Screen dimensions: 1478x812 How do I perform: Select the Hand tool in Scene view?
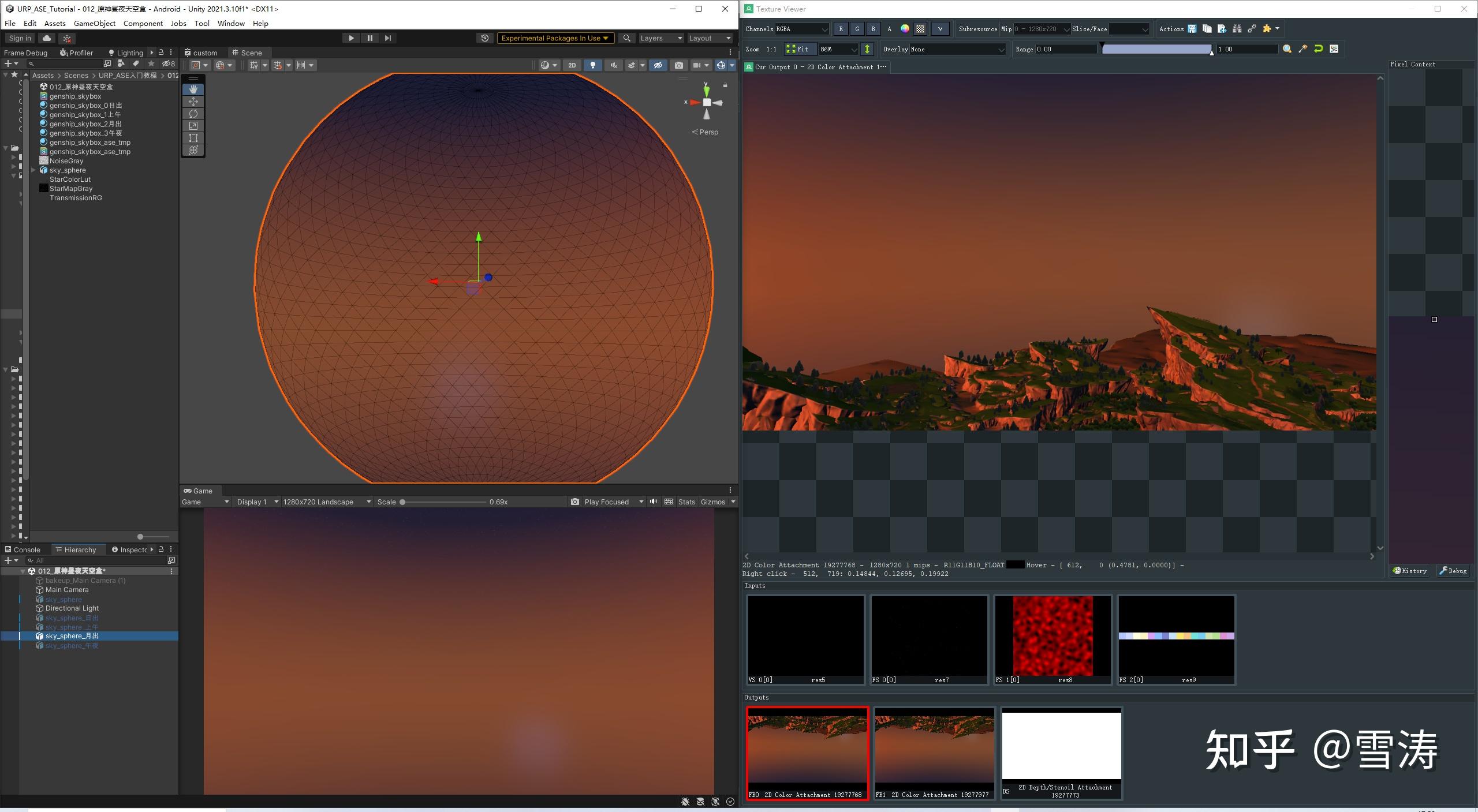click(x=193, y=89)
